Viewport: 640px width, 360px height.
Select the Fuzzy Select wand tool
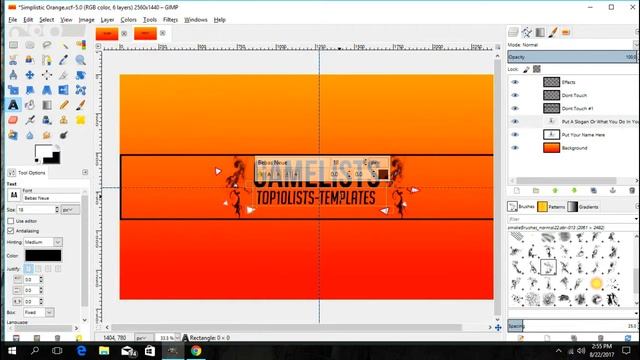click(64, 45)
